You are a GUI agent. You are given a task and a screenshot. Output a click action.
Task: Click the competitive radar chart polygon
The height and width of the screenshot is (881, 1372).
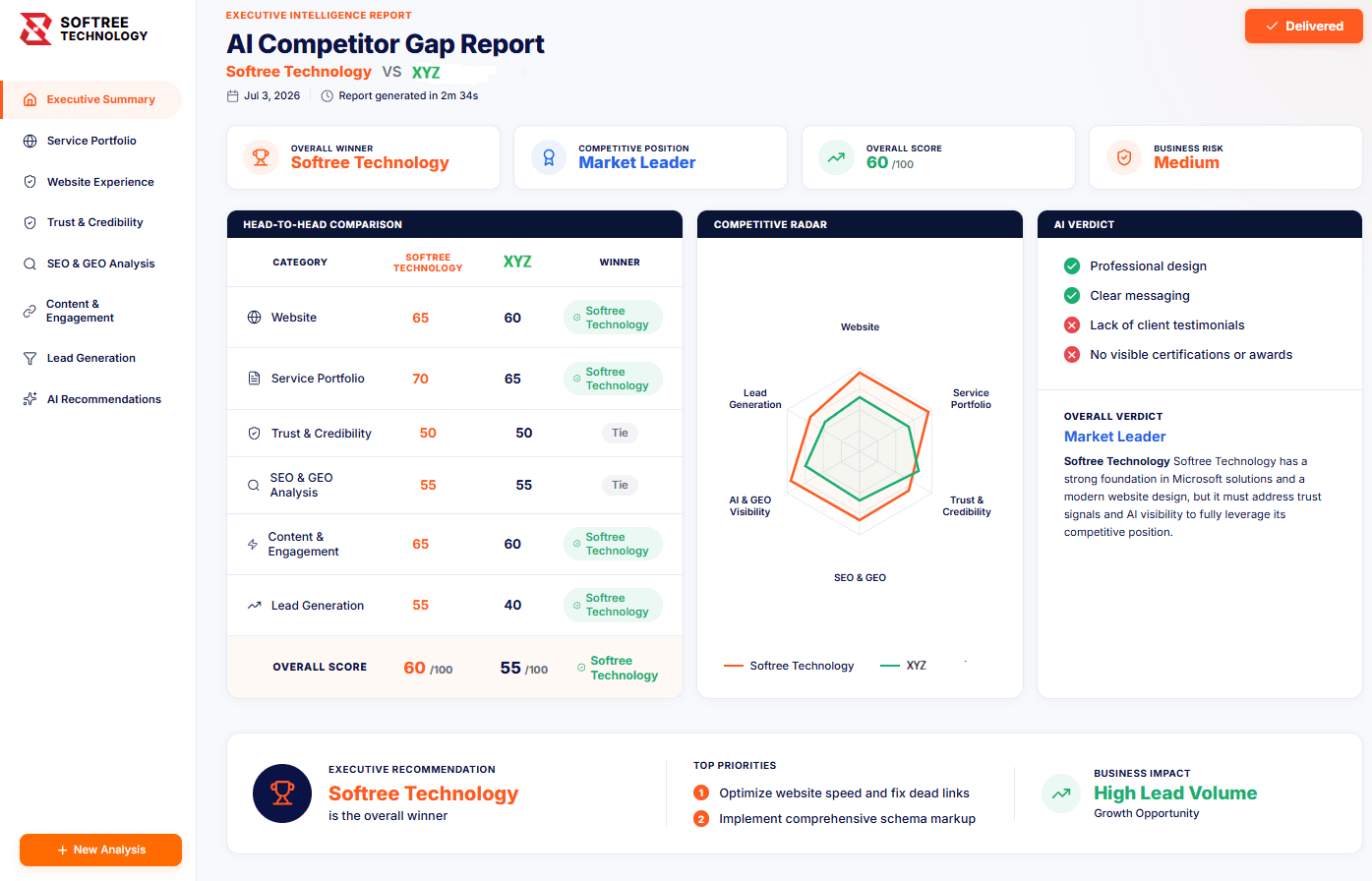point(860,451)
